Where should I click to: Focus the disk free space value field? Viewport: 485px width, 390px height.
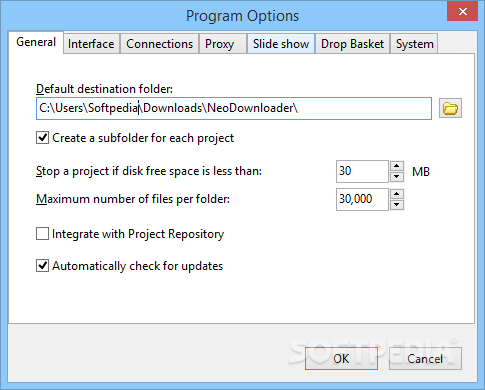(x=362, y=171)
